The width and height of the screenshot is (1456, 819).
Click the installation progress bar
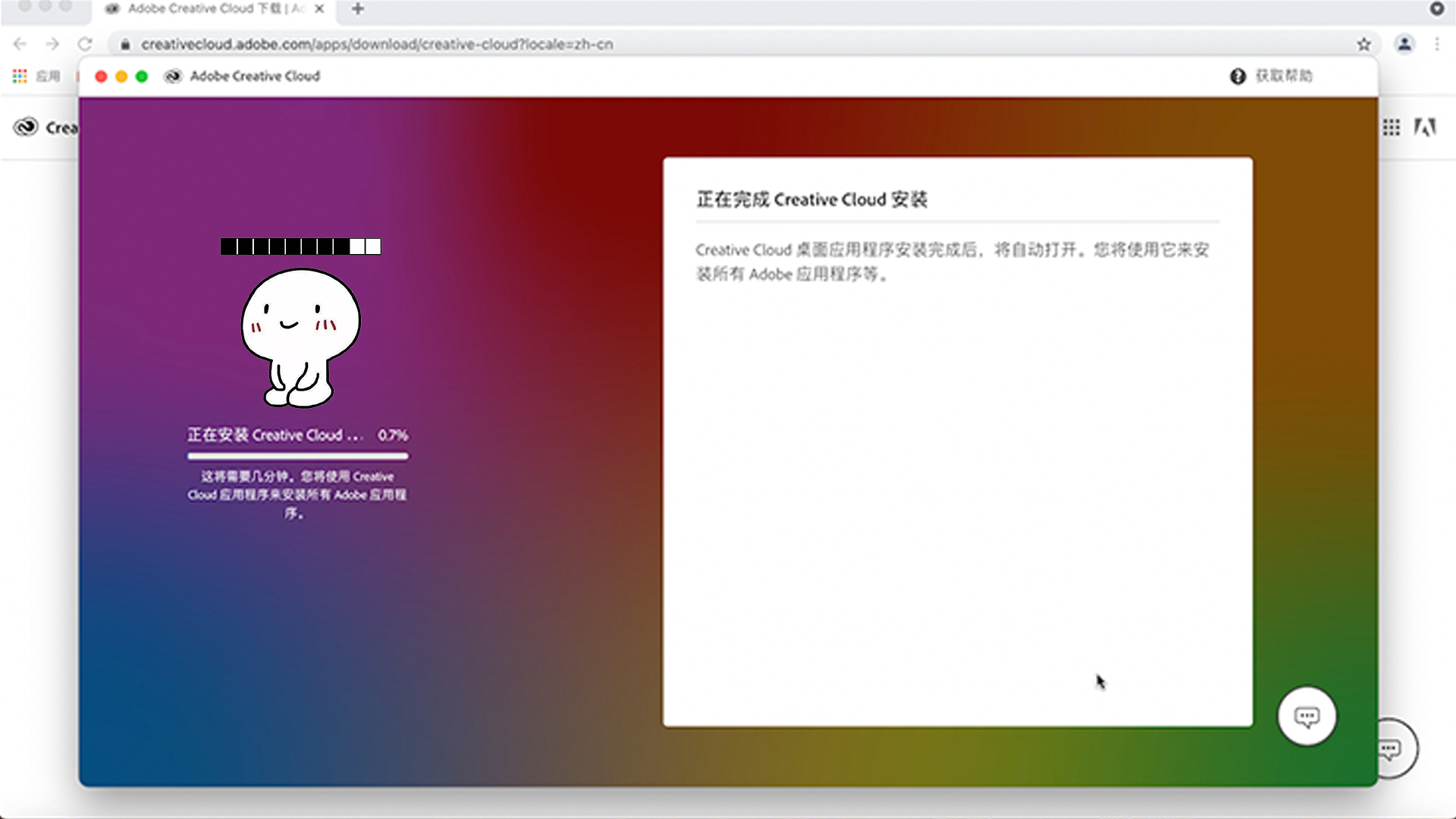297,457
